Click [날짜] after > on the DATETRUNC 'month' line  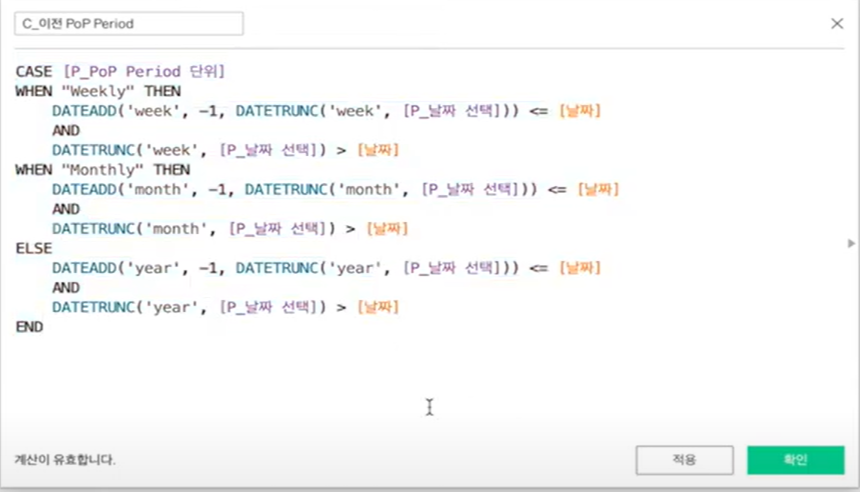[387, 229]
